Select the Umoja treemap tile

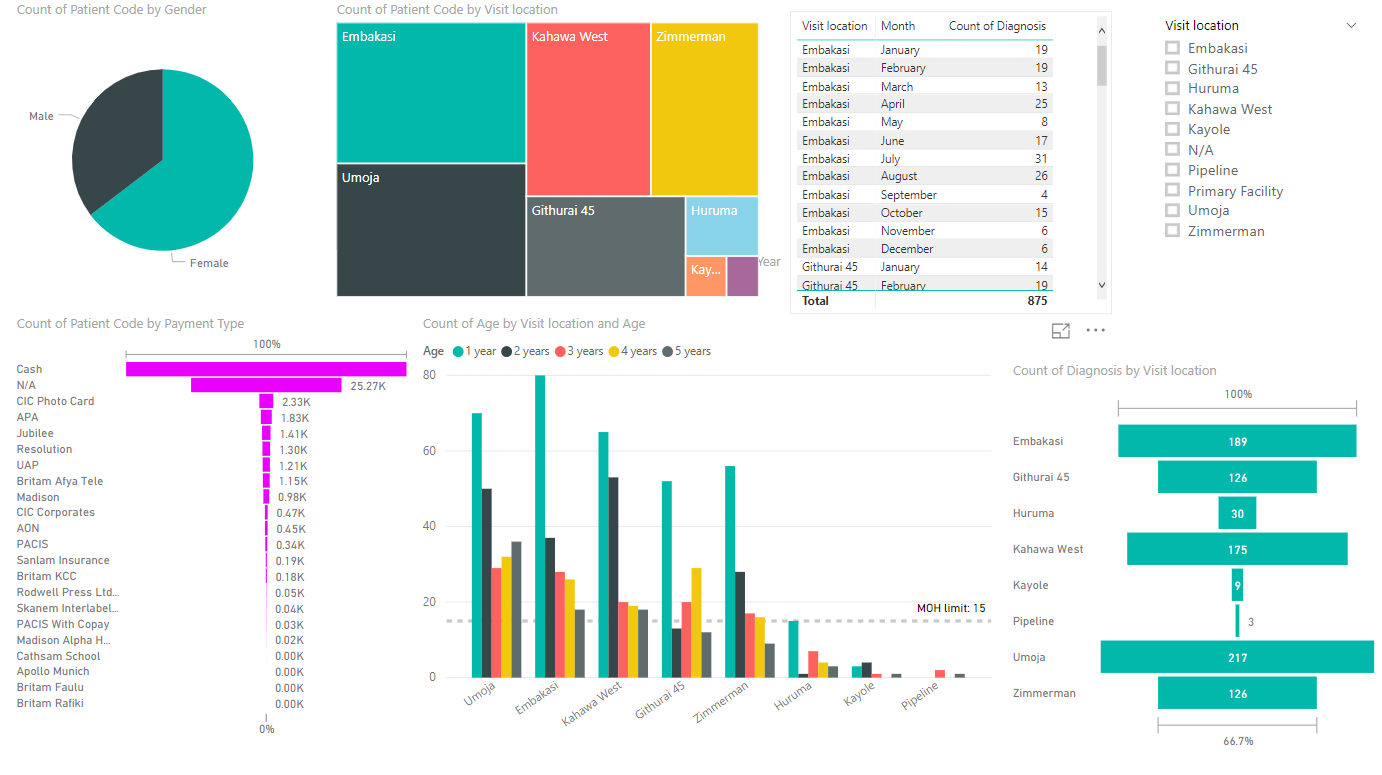click(x=431, y=230)
